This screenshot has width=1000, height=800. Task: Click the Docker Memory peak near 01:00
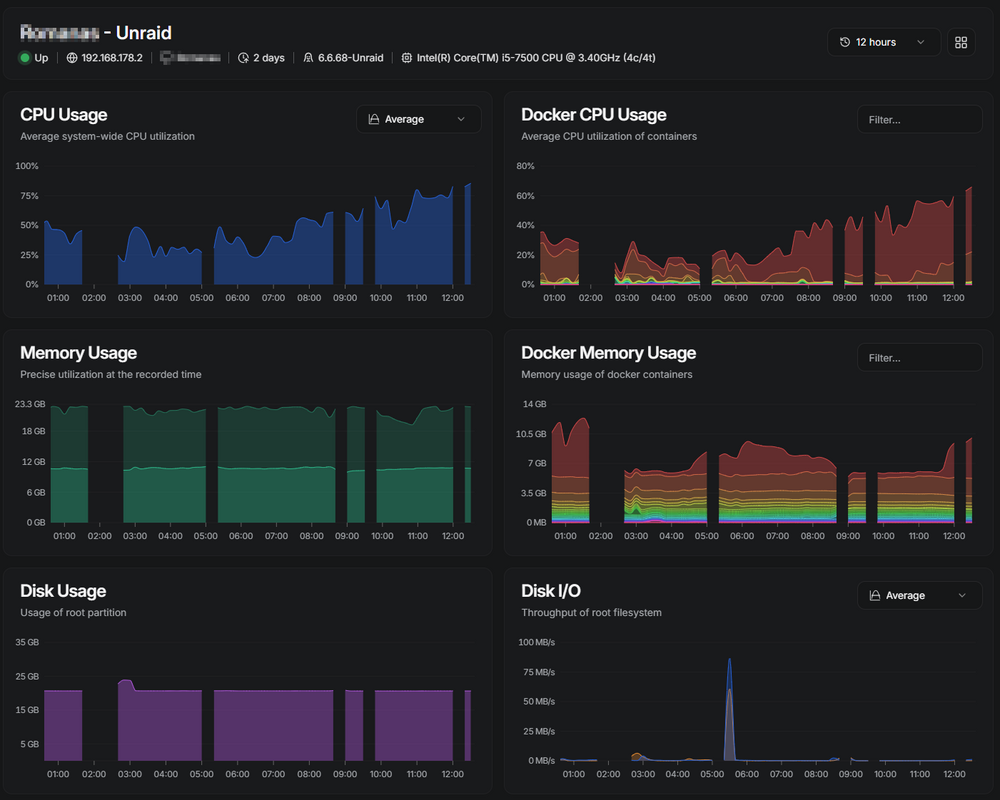[582, 422]
